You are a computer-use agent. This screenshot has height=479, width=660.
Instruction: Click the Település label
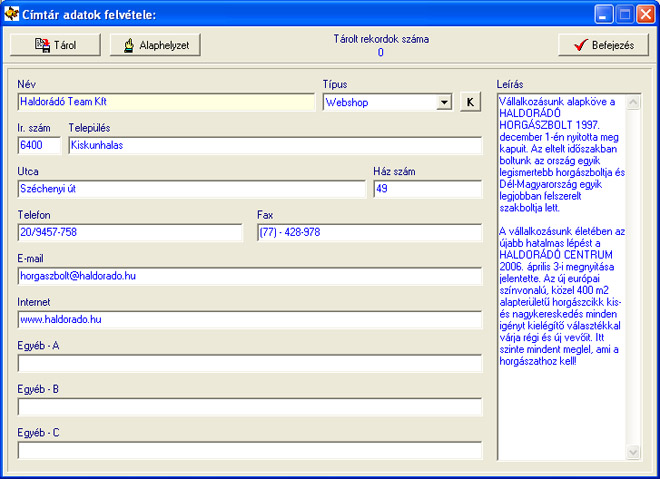point(89,128)
